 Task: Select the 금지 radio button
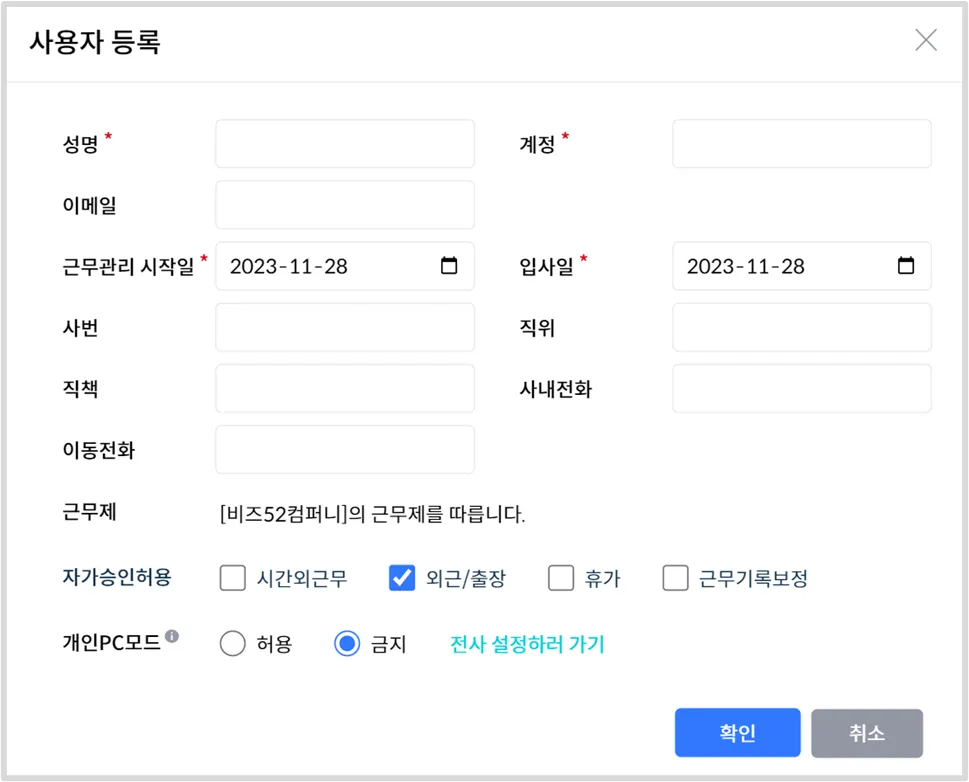tap(347, 644)
